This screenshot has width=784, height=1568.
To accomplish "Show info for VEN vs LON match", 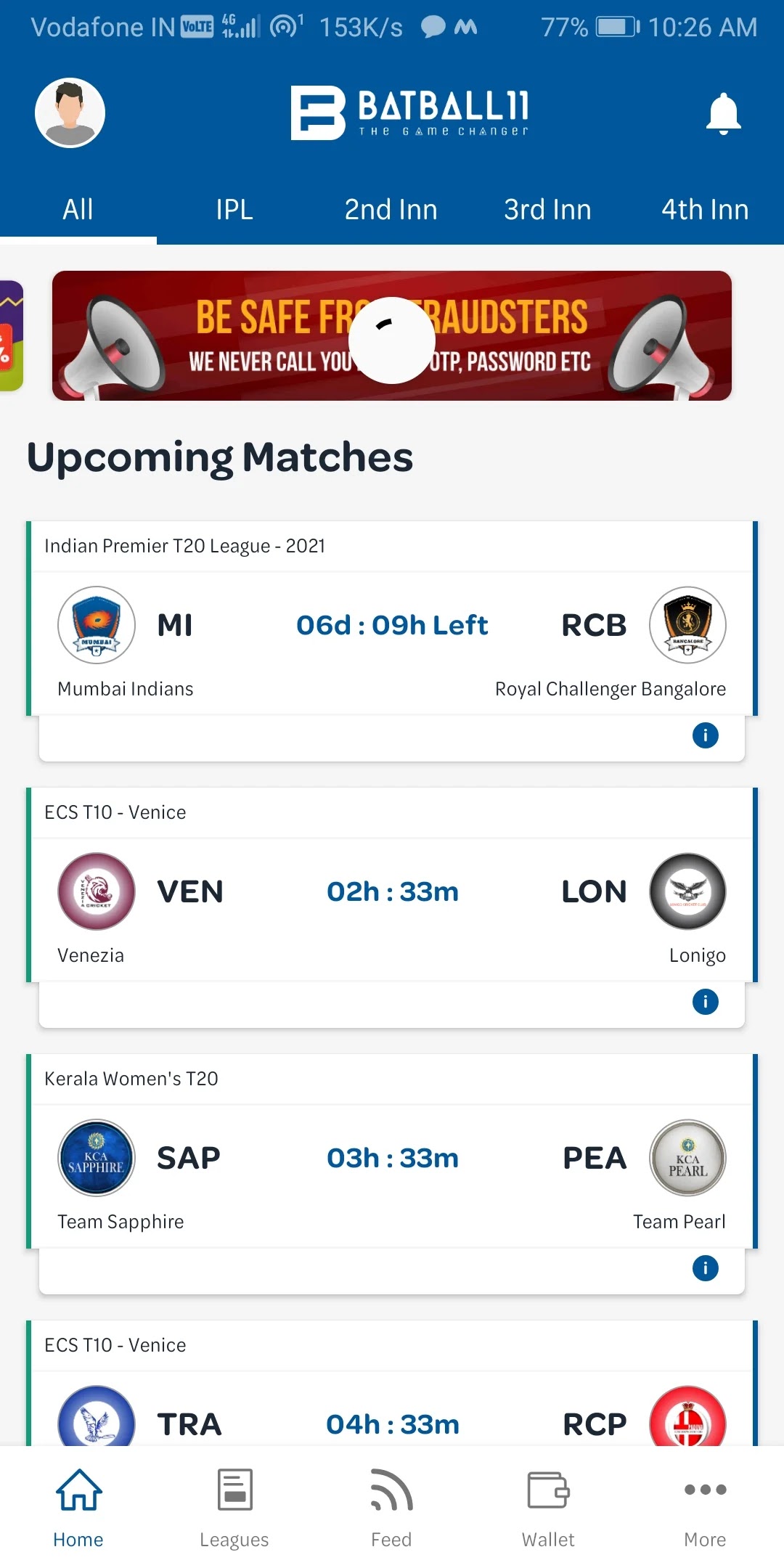I will 705,1002.
